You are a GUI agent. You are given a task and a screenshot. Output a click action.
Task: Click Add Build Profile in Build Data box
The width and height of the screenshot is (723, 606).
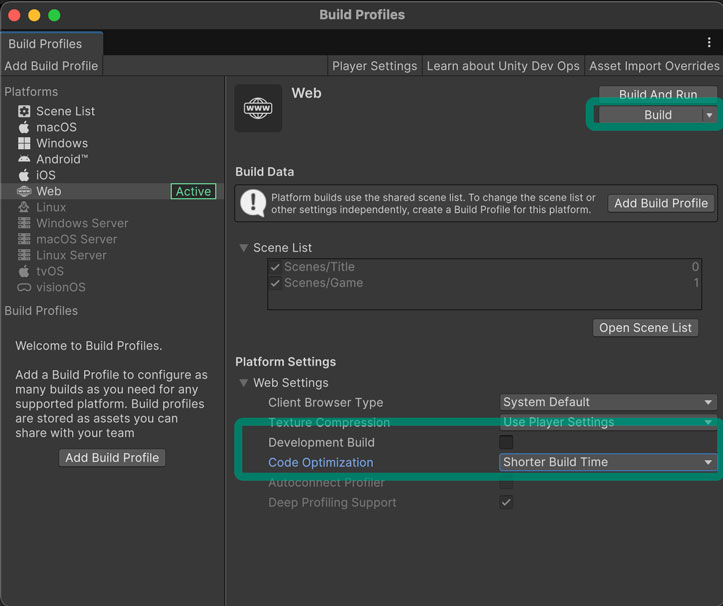click(x=661, y=203)
